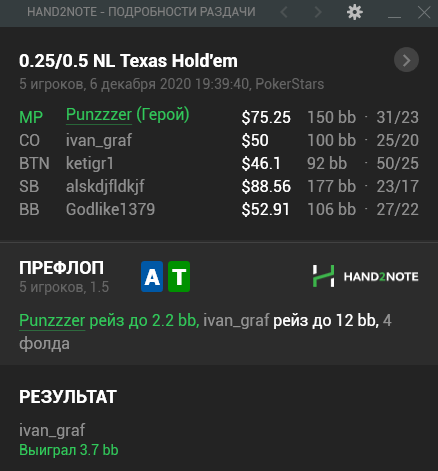The width and height of the screenshot is (438, 471).
Task: Click ivan_graf in the РЕЗУЛЬТАТ section
Action: tap(52, 430)
